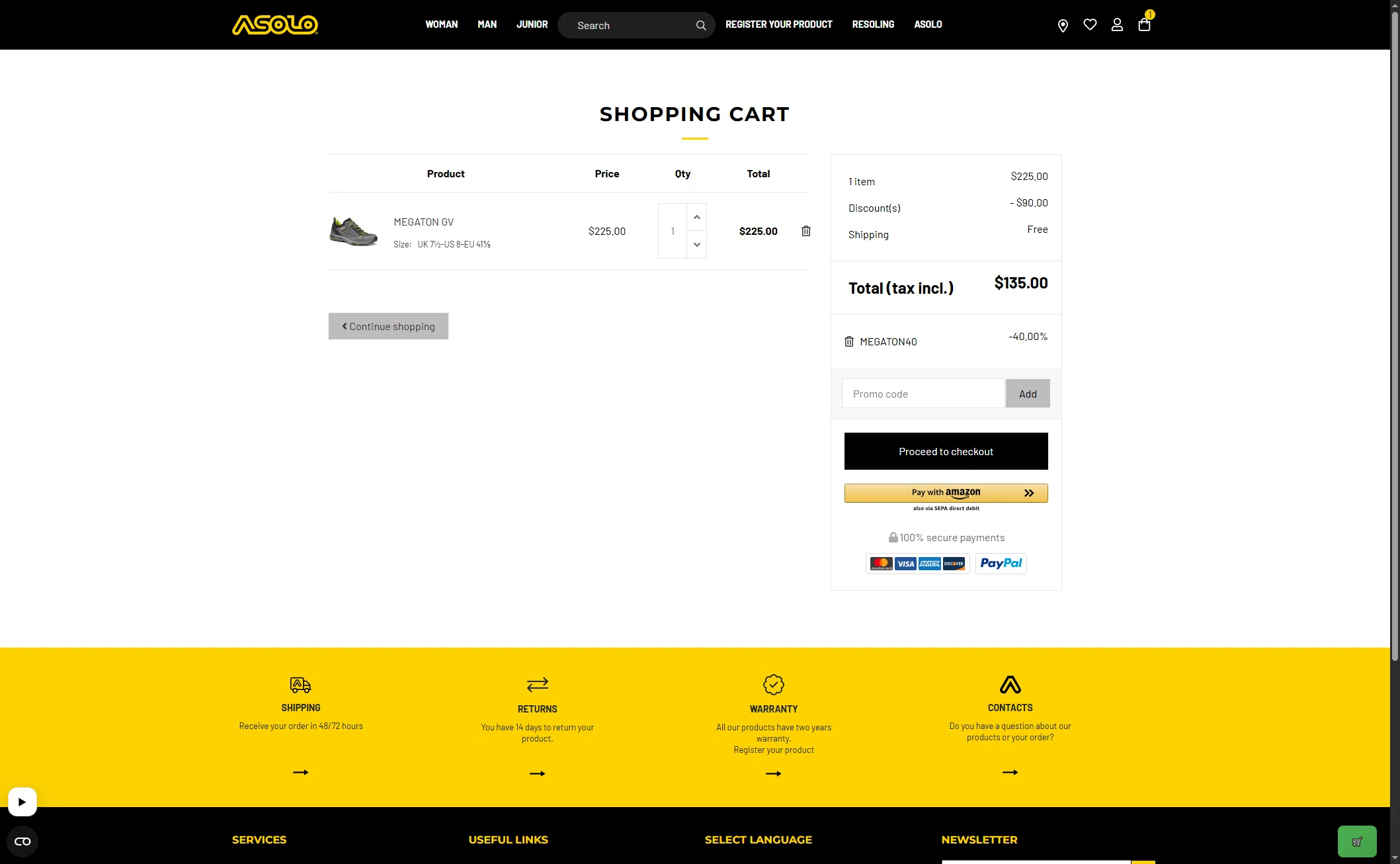Open Register Your Product page
The width and height of the screenshot is (1400, 864).
click(779, 24)
